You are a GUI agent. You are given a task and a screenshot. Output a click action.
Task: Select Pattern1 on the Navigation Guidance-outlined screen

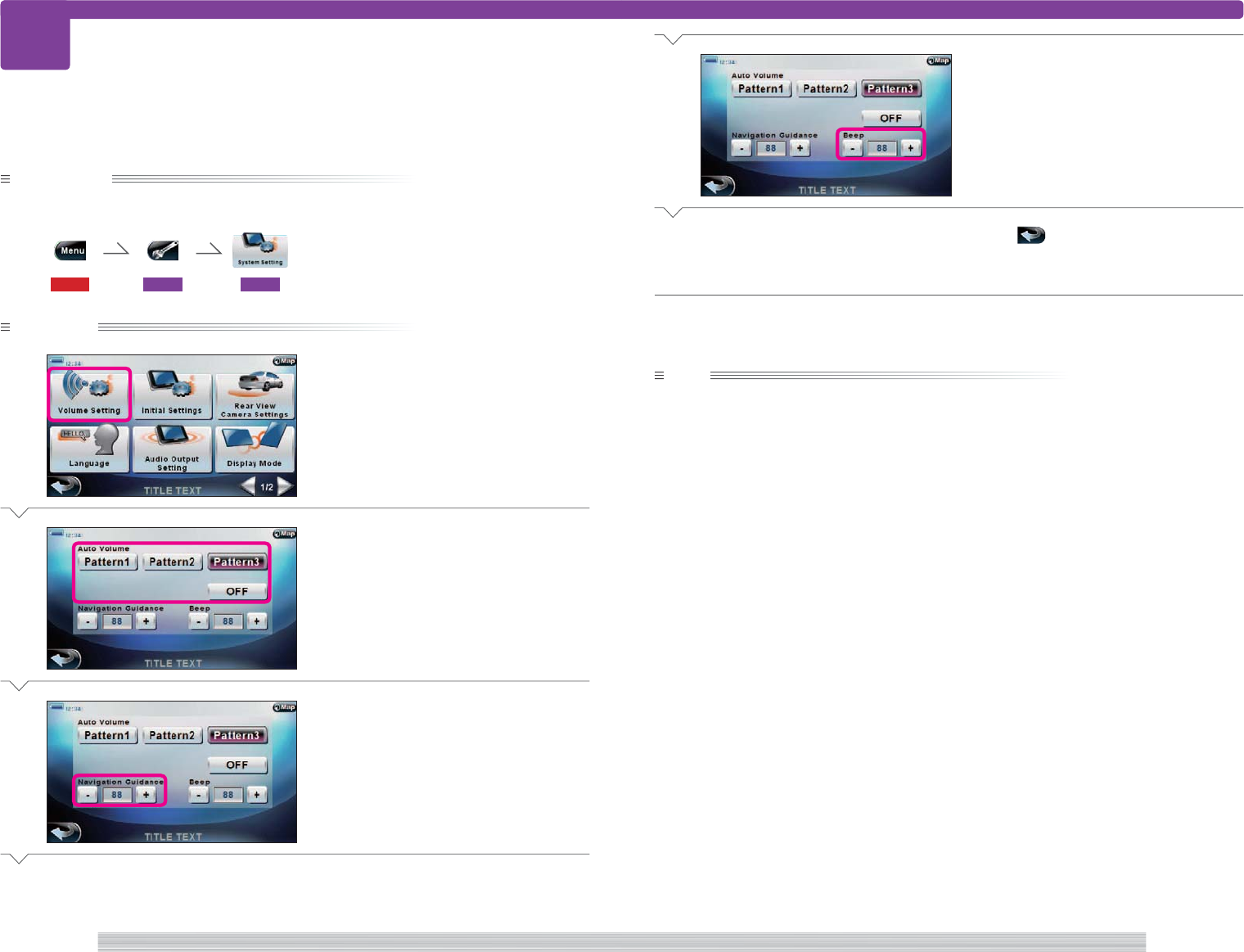pos(107,736)
